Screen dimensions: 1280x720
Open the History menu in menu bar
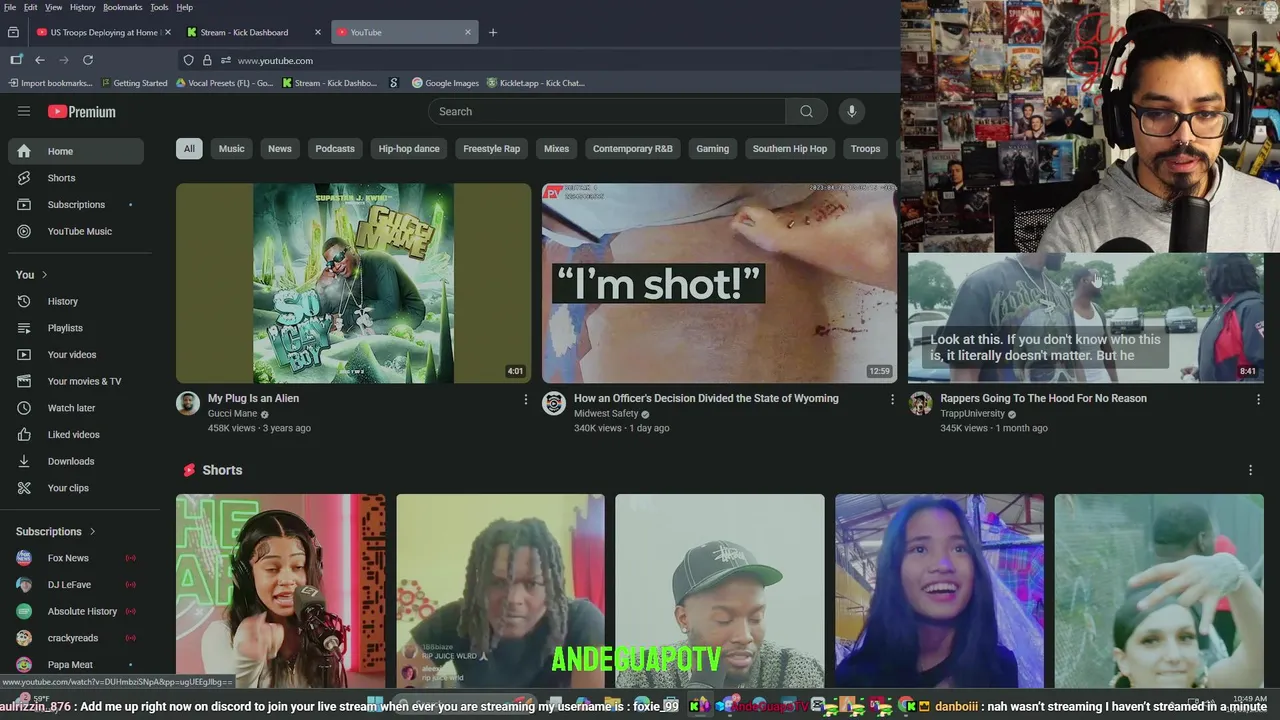pyautogui.click(x=83, y=7)
